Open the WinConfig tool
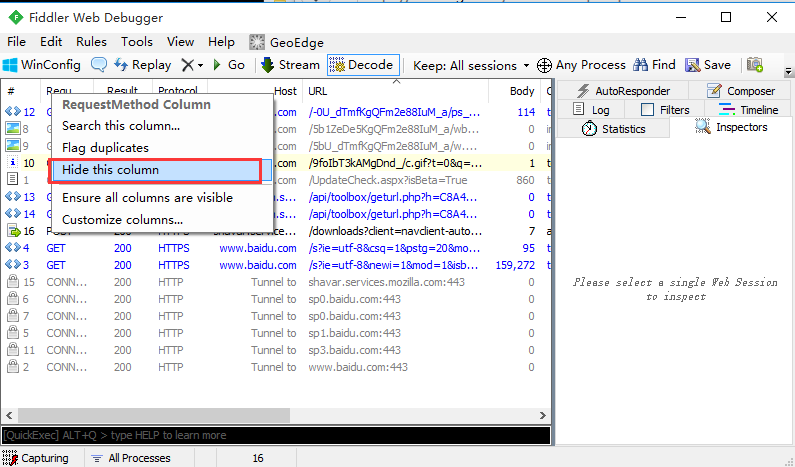This screenshot has width=795, height=467. [x=42, y=65]
